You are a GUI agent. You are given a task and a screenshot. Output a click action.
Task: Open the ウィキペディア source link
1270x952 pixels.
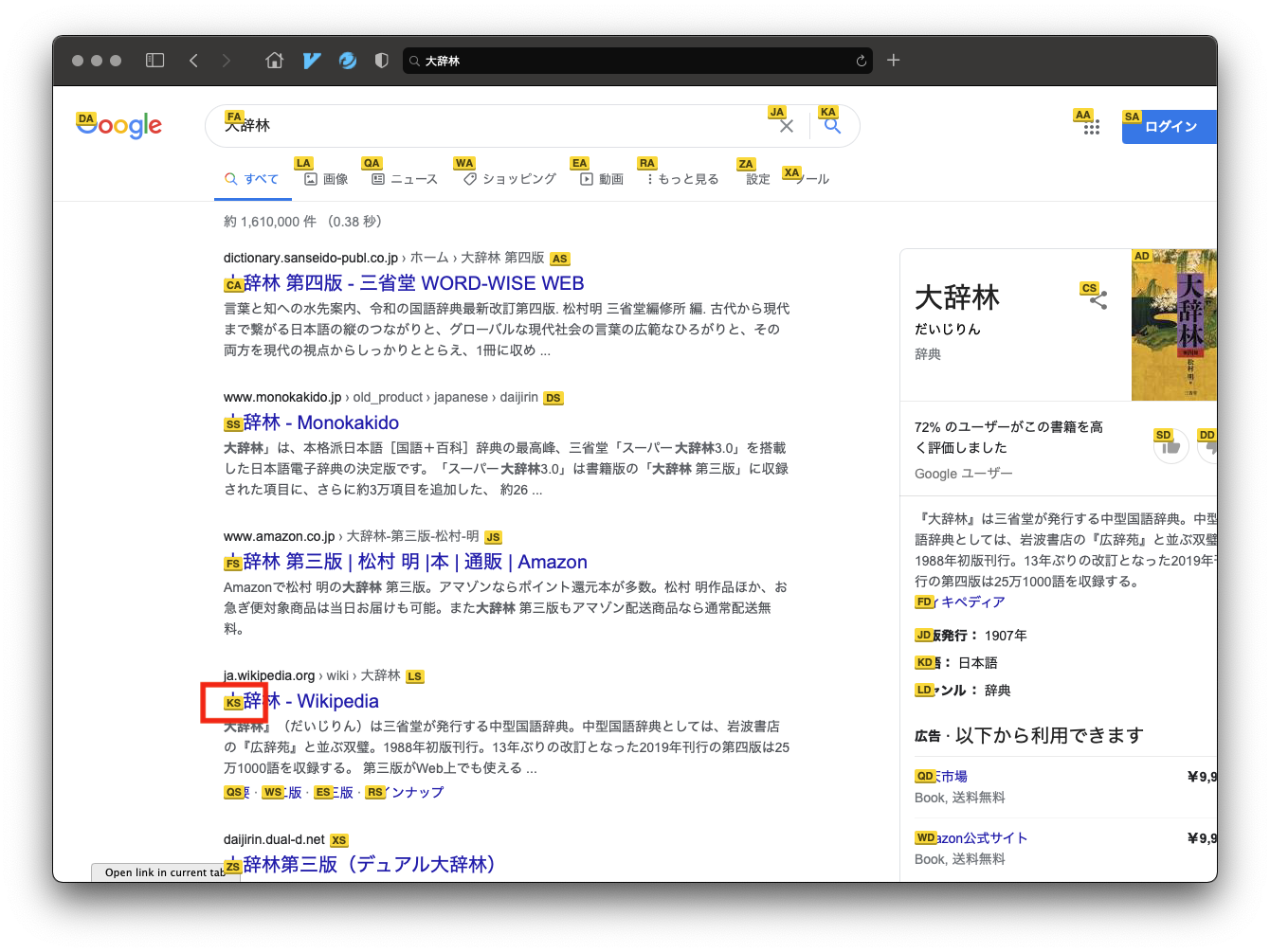pyautogui.click(x=960, y=602)
